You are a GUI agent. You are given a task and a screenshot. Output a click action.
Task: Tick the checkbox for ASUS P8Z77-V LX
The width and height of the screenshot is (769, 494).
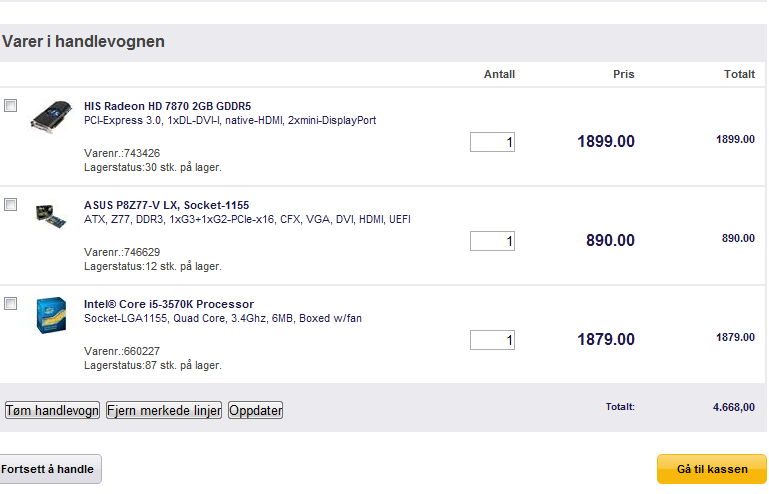pyautogui.click(x=11, y=205)
